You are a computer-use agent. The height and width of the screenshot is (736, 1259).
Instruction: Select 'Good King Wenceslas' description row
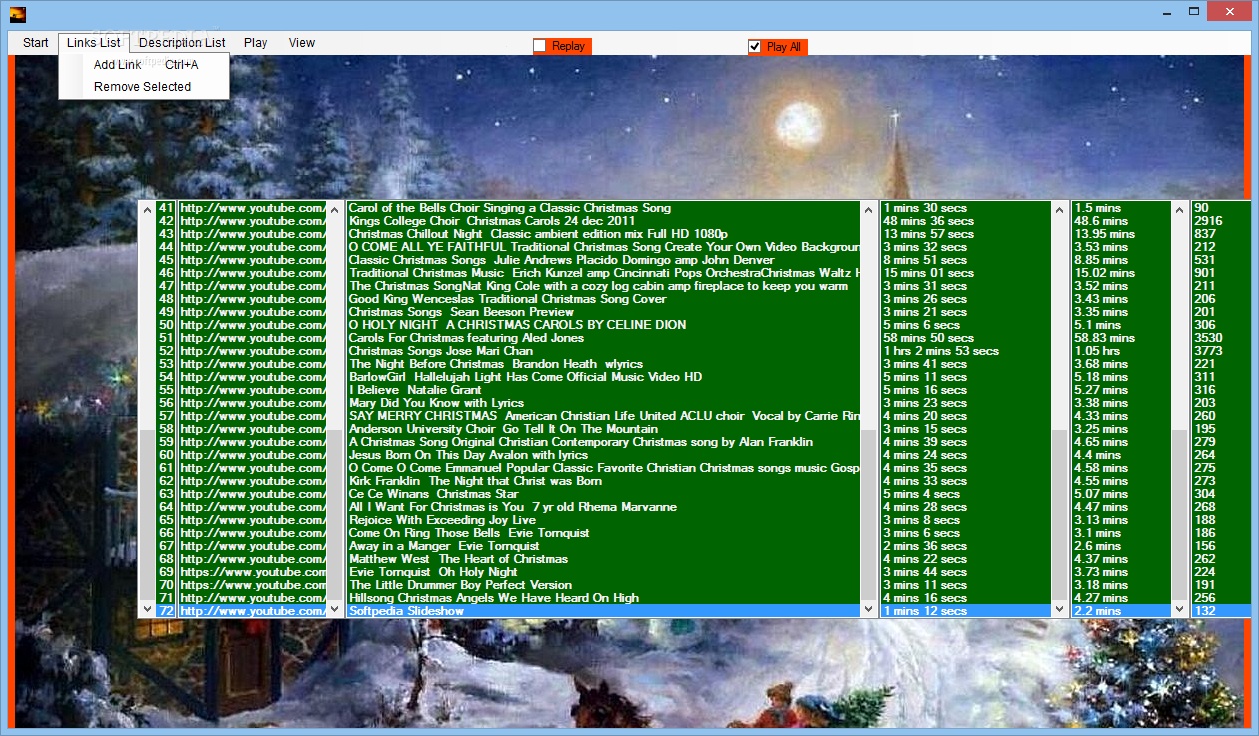point(603,299)
